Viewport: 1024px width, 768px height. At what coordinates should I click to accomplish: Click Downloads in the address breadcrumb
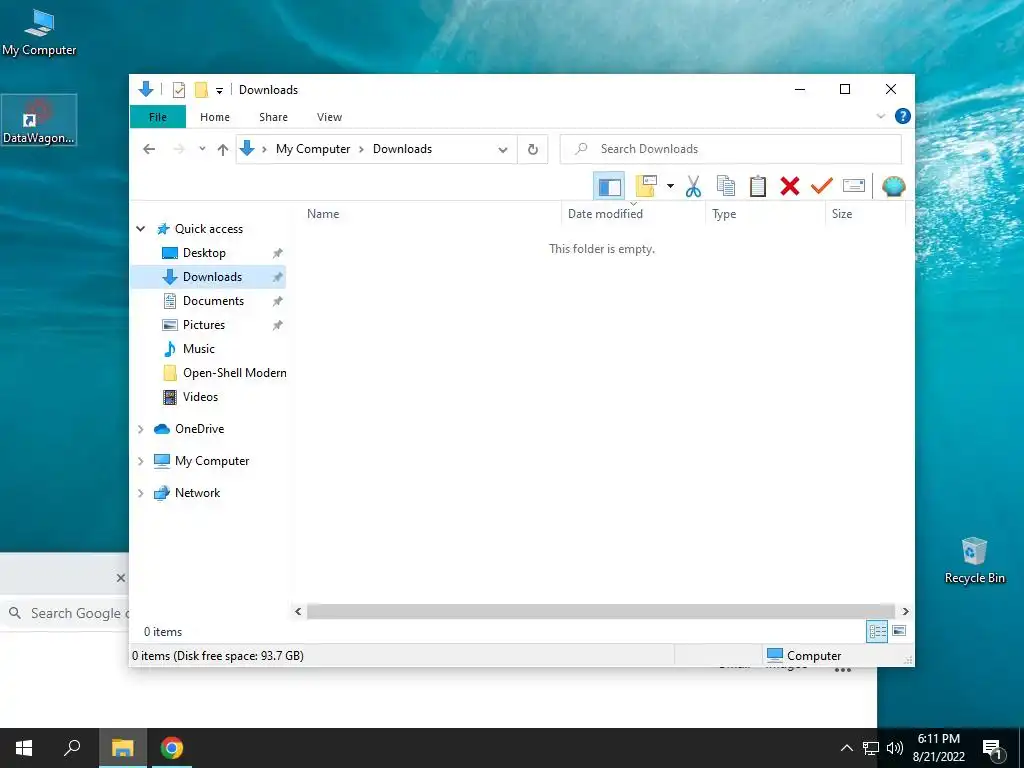pos(402,149)
